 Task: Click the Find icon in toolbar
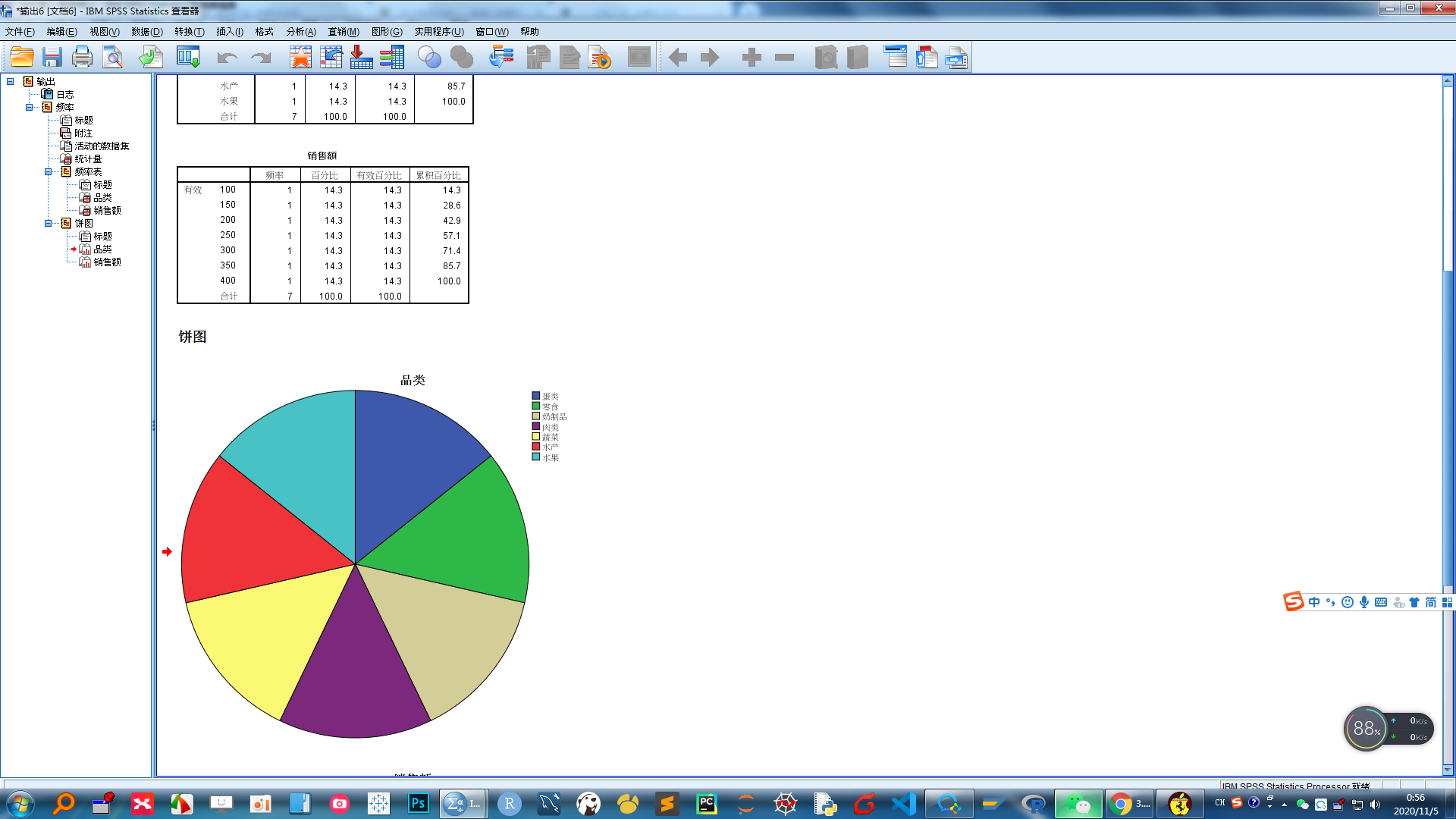(x=113, y=57)
